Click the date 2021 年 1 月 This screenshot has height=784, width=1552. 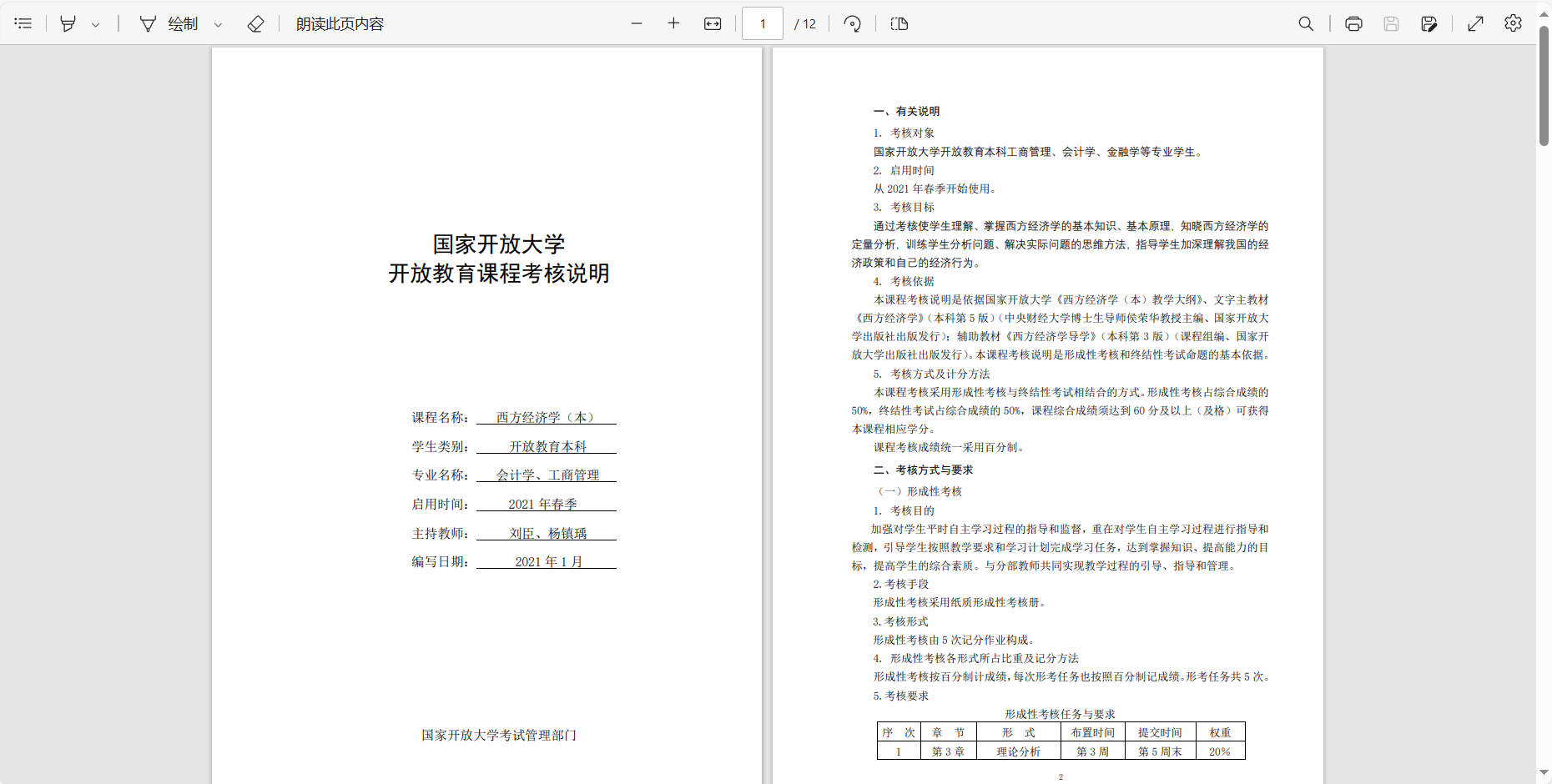point(549,561)
